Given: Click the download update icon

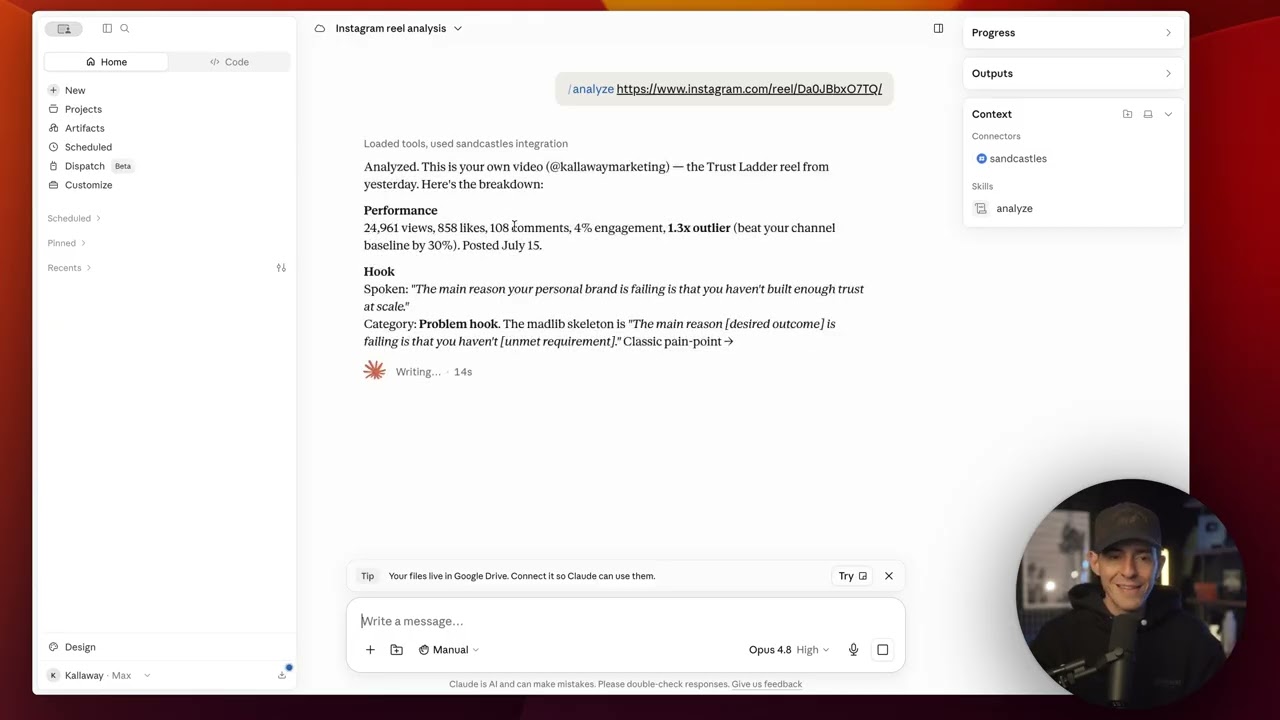Looking at the screenshot, I should click(282, 675).
